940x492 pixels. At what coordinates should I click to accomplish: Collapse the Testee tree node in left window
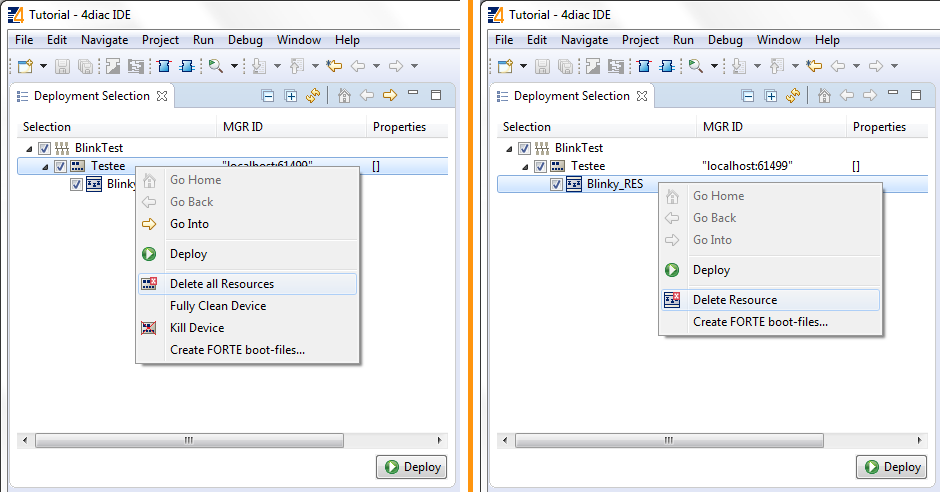[44, 166]
